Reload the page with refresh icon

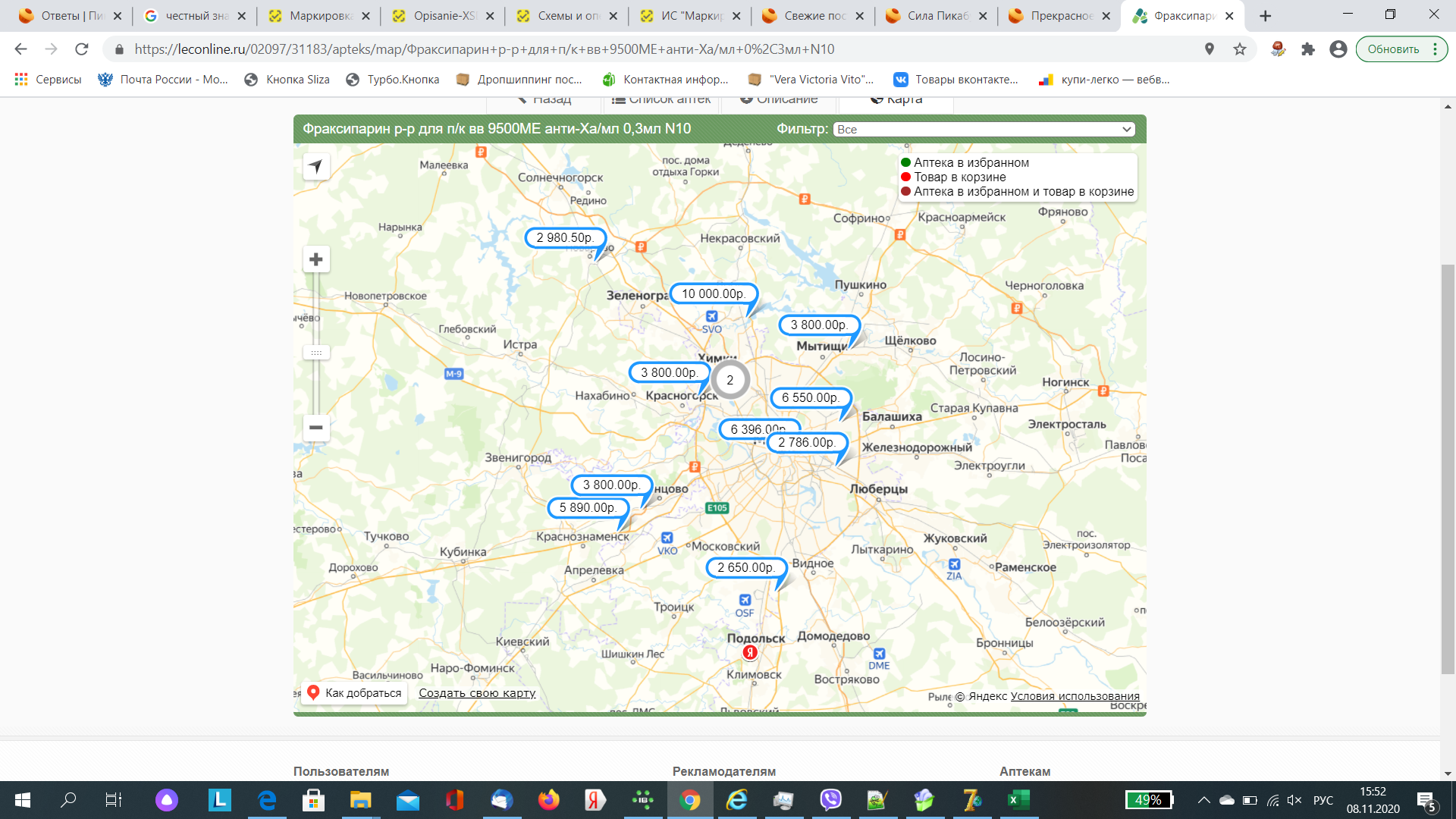(82, 49)
